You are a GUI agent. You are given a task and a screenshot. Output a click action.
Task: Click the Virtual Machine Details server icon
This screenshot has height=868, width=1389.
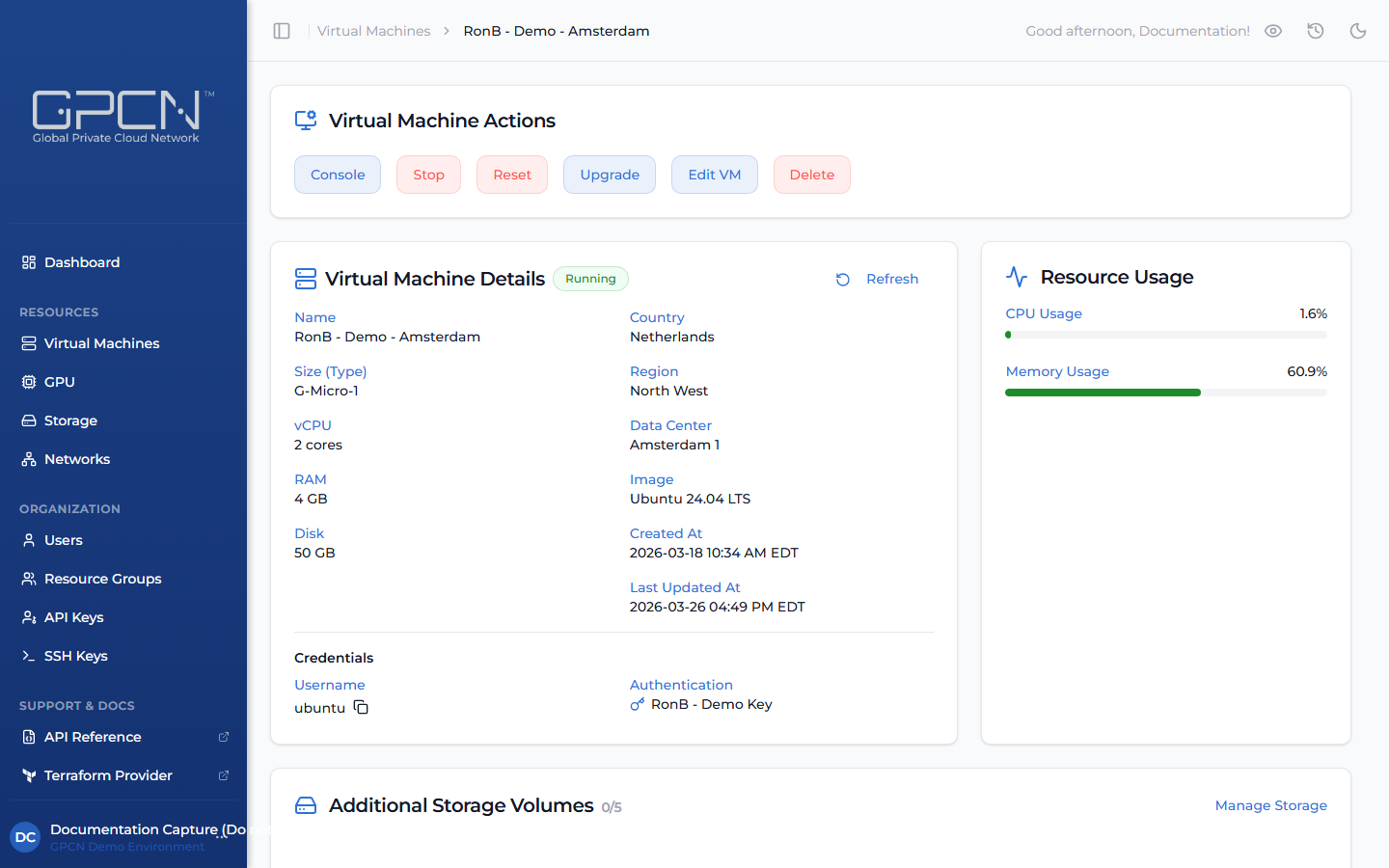tap(306, 279)
